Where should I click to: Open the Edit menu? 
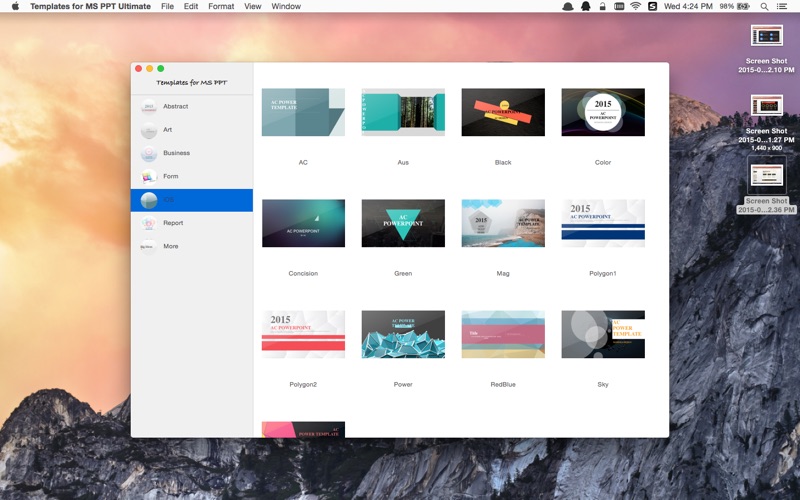191,6
